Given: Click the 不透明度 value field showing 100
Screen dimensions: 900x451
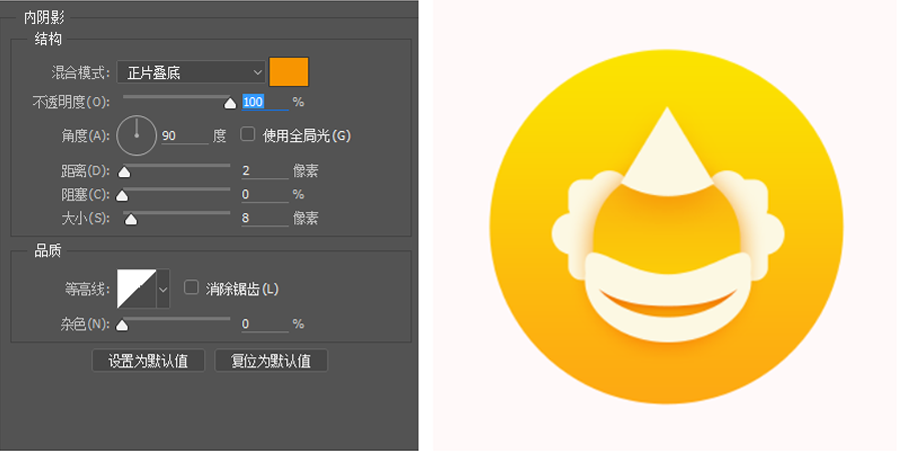Looking at the screenshot, I should pos(265,102).
